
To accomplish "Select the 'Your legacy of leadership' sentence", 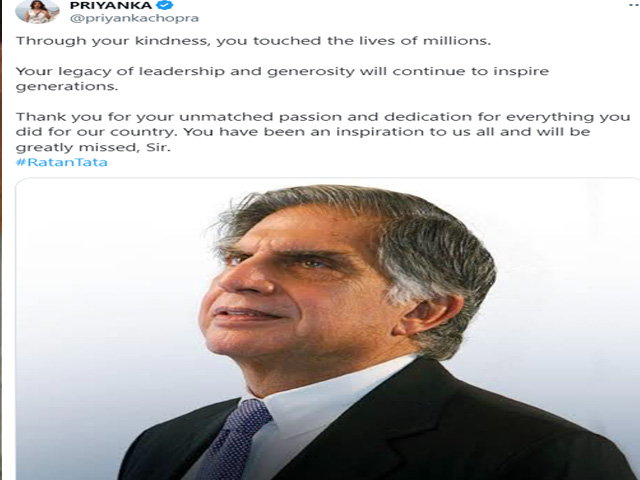I will click(282, 78).
